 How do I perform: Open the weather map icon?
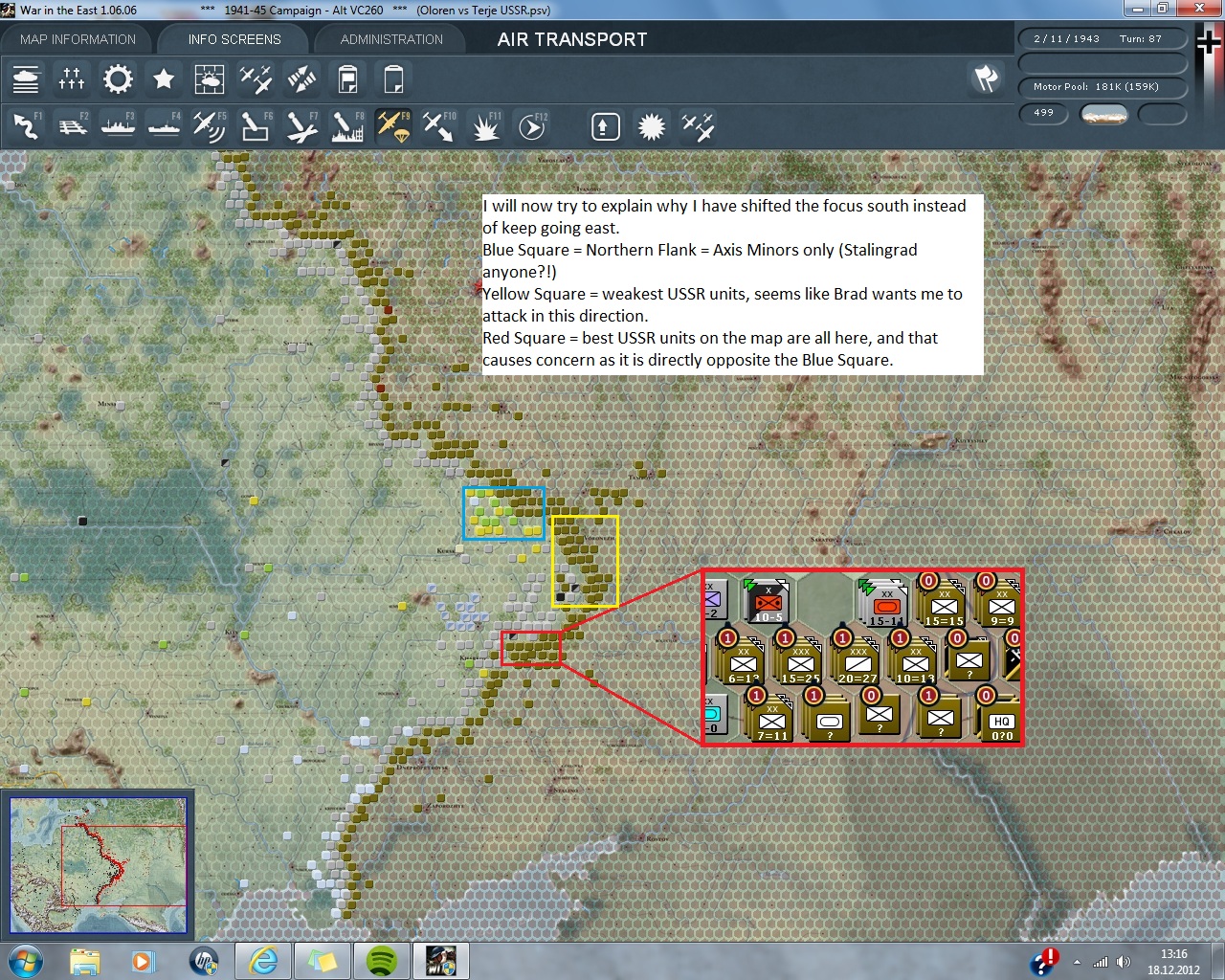click(x=210, y=78)
